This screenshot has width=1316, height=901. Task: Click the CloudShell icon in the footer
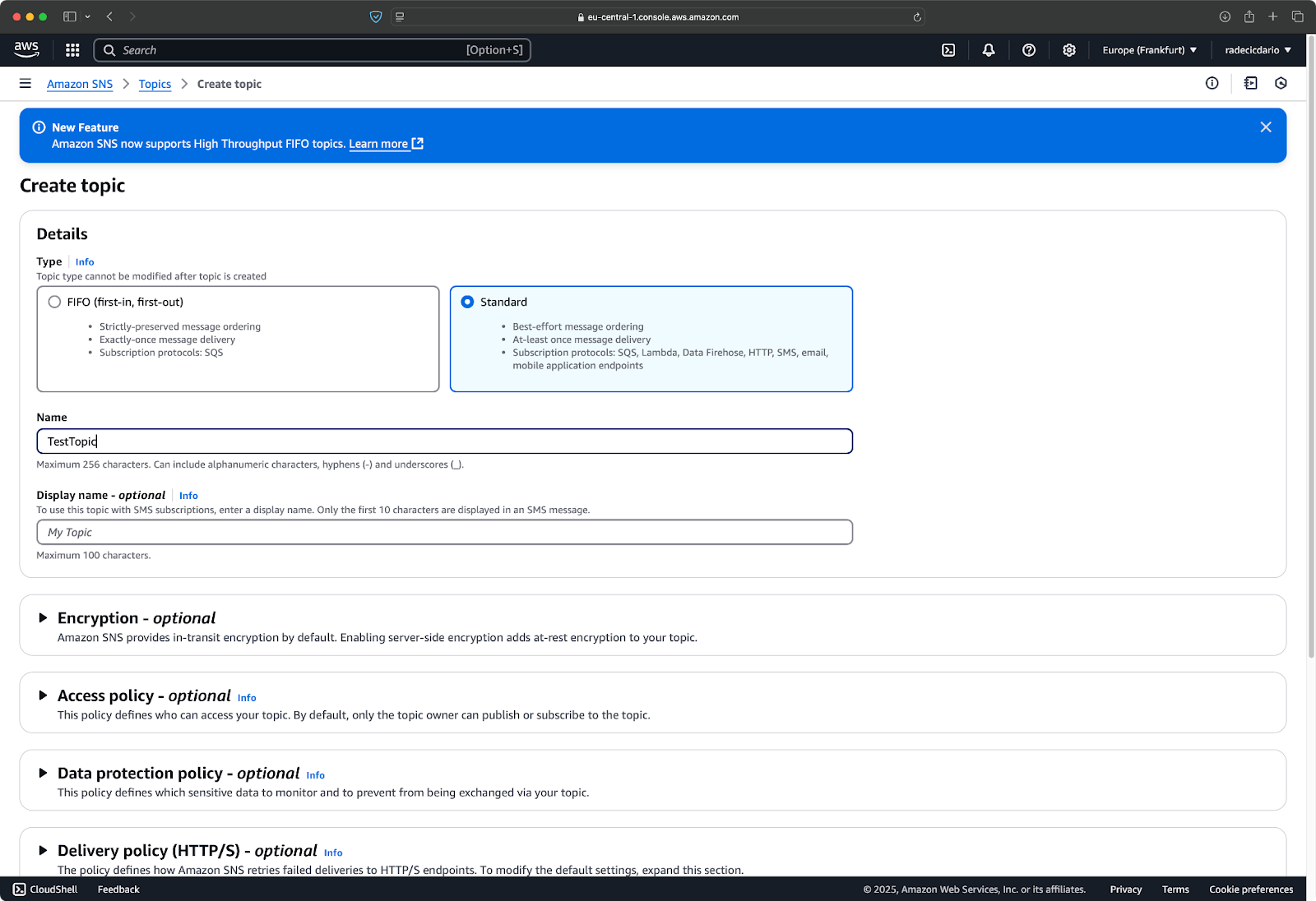pos(20,889)
